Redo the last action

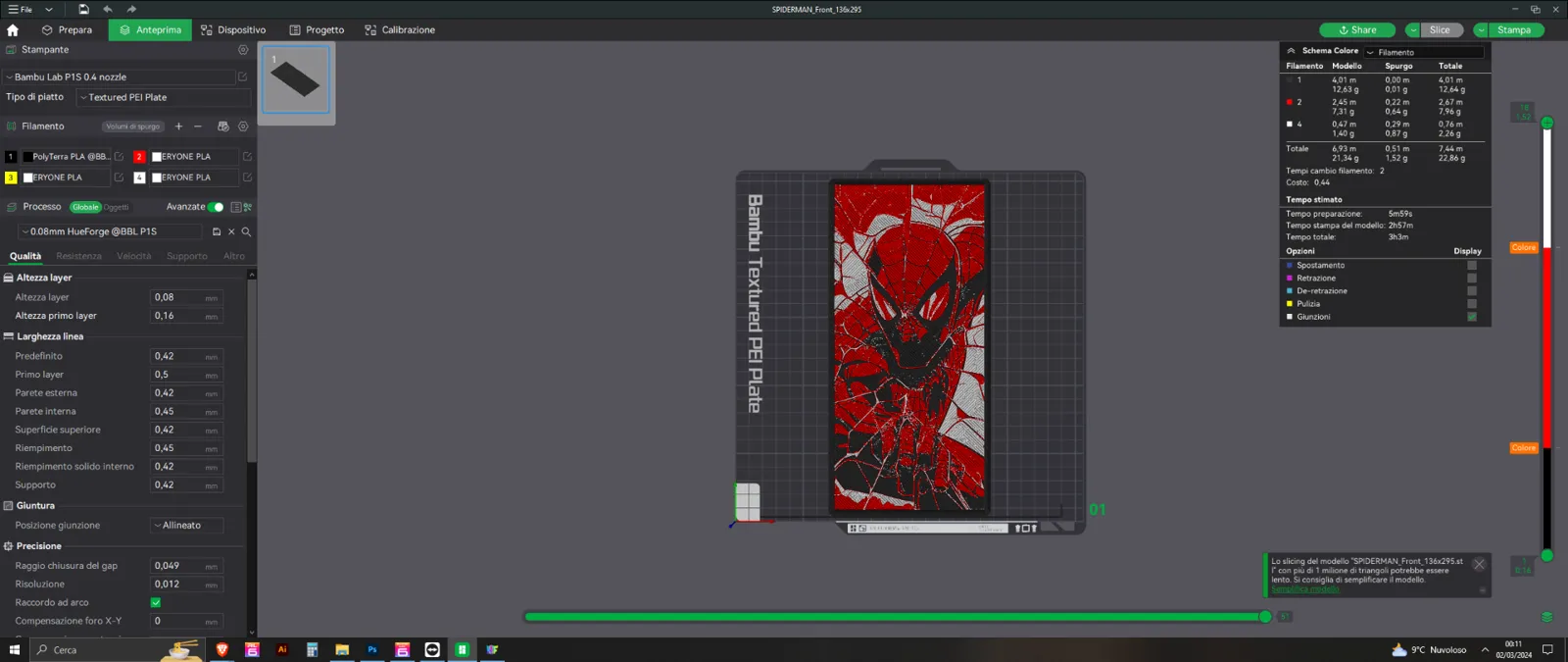click(x=131, y=9)
